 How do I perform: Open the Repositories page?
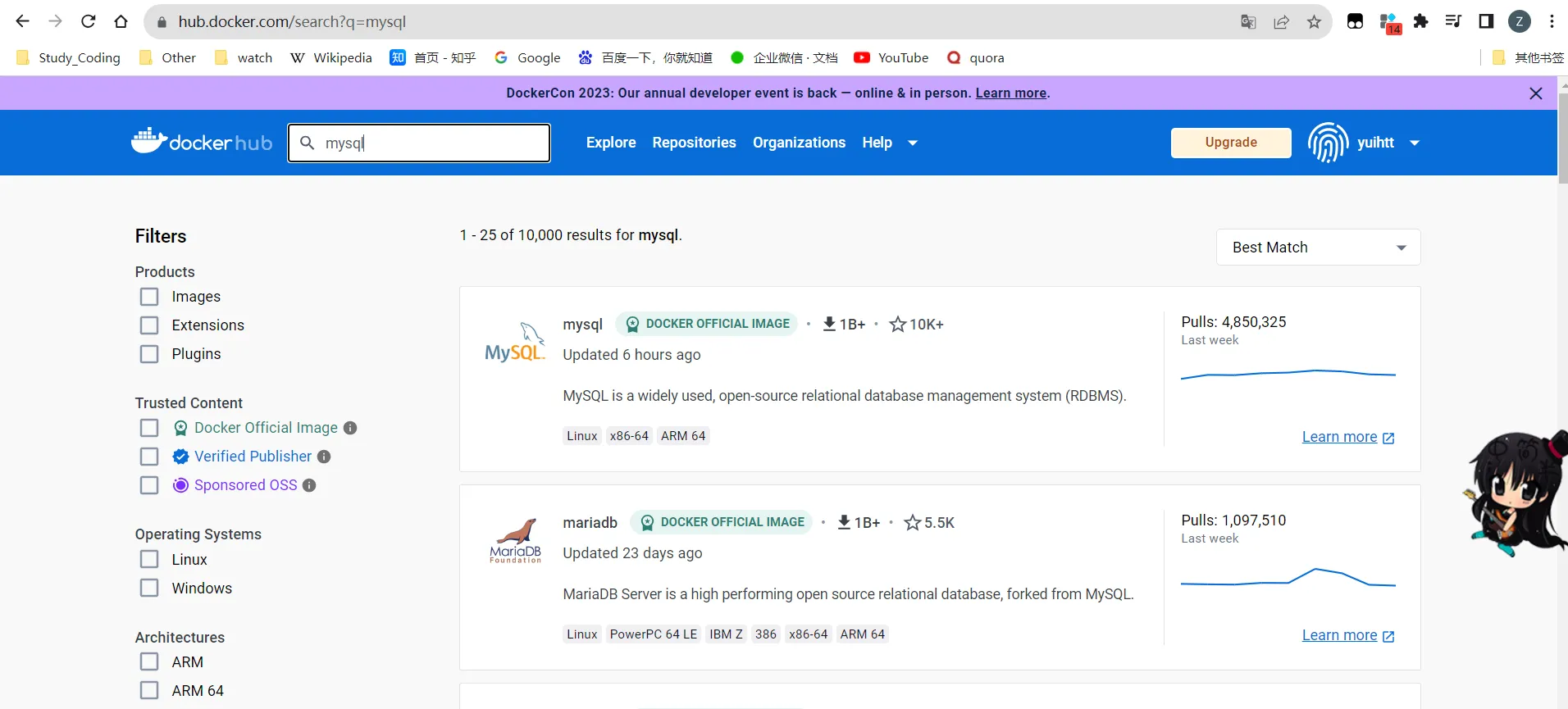click(694, 143)
